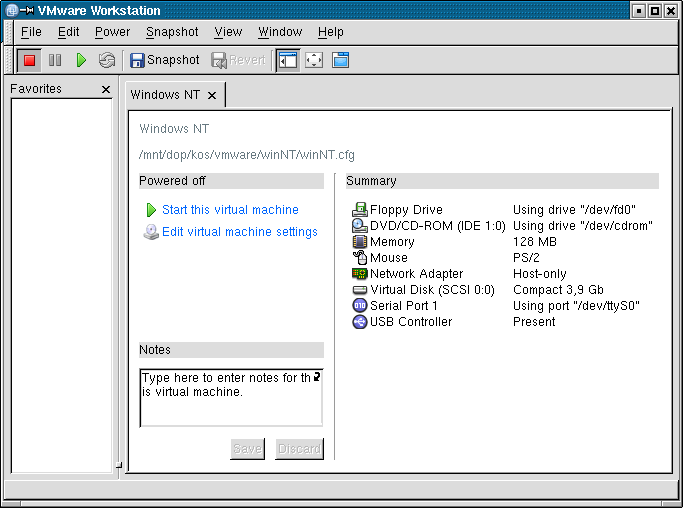
Task: Click the disc icon beside Edit virtual machine settings
Action: (151, 232)
